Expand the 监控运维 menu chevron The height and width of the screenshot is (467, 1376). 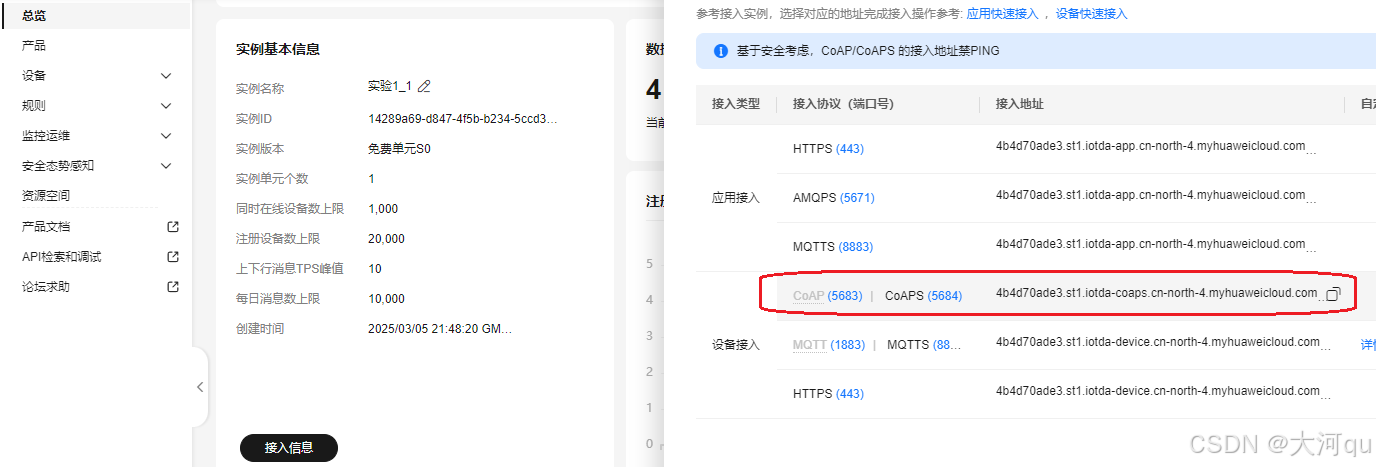[166, 136]
